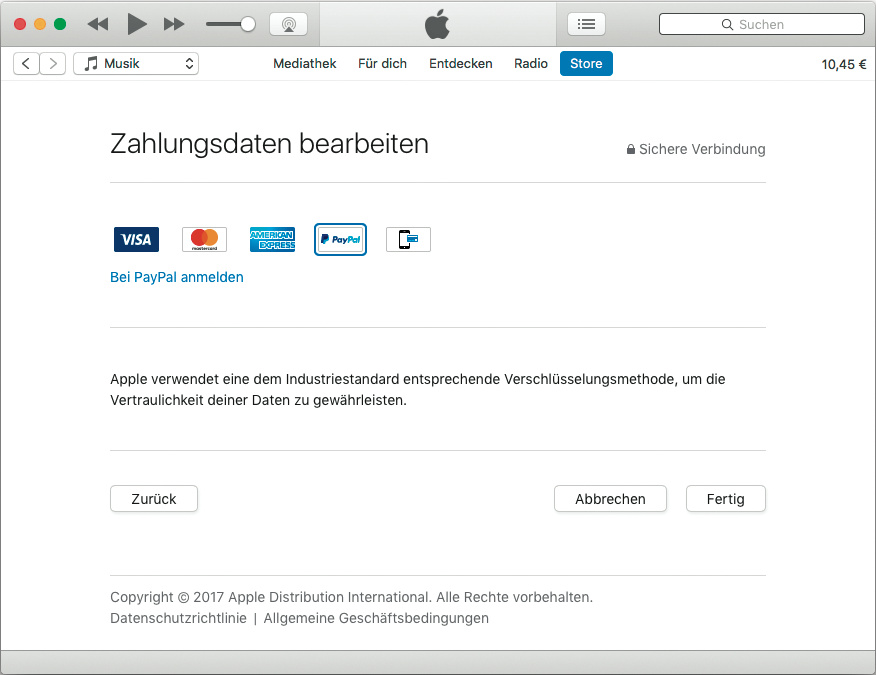Show the Up Next list button
This screenshot has width=876, height=675.
[x=586, y=24]
